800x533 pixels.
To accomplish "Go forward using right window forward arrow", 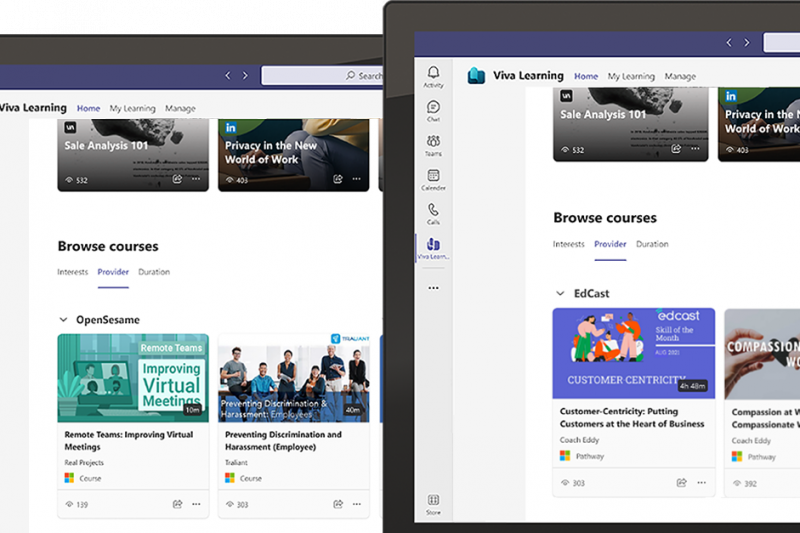I will [x=747, y=42].
